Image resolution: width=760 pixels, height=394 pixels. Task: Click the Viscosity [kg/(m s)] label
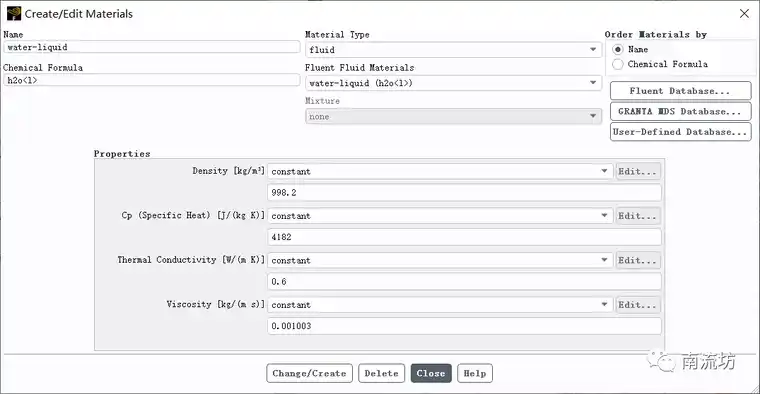point(216,304)
